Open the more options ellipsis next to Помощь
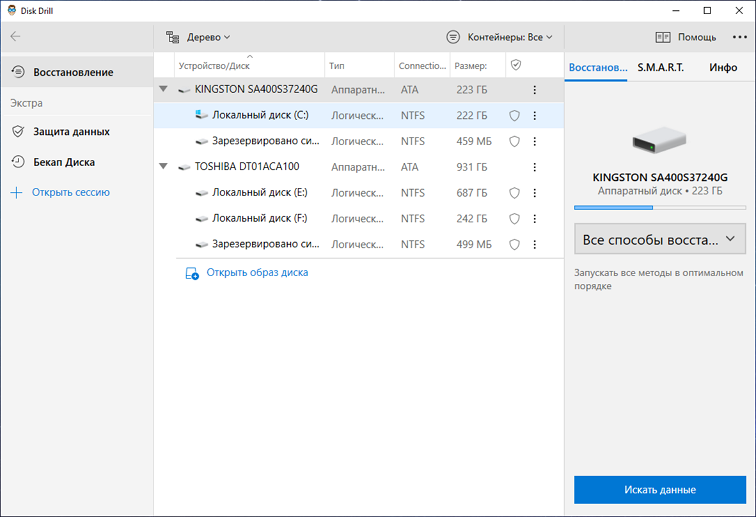Viewport: 756px width, 517px height. (x=740, y=37)
